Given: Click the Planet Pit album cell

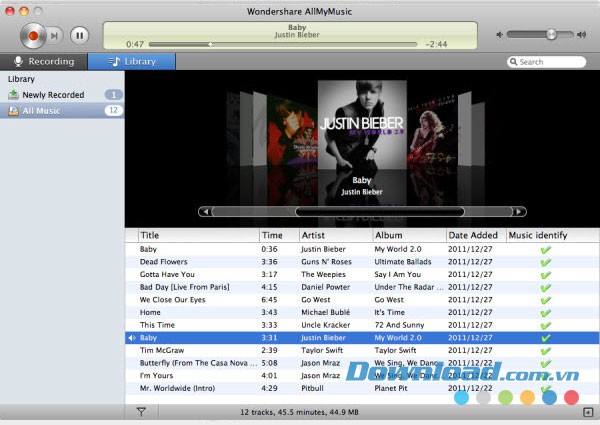Looking at the screenshot, I should 391,388.
